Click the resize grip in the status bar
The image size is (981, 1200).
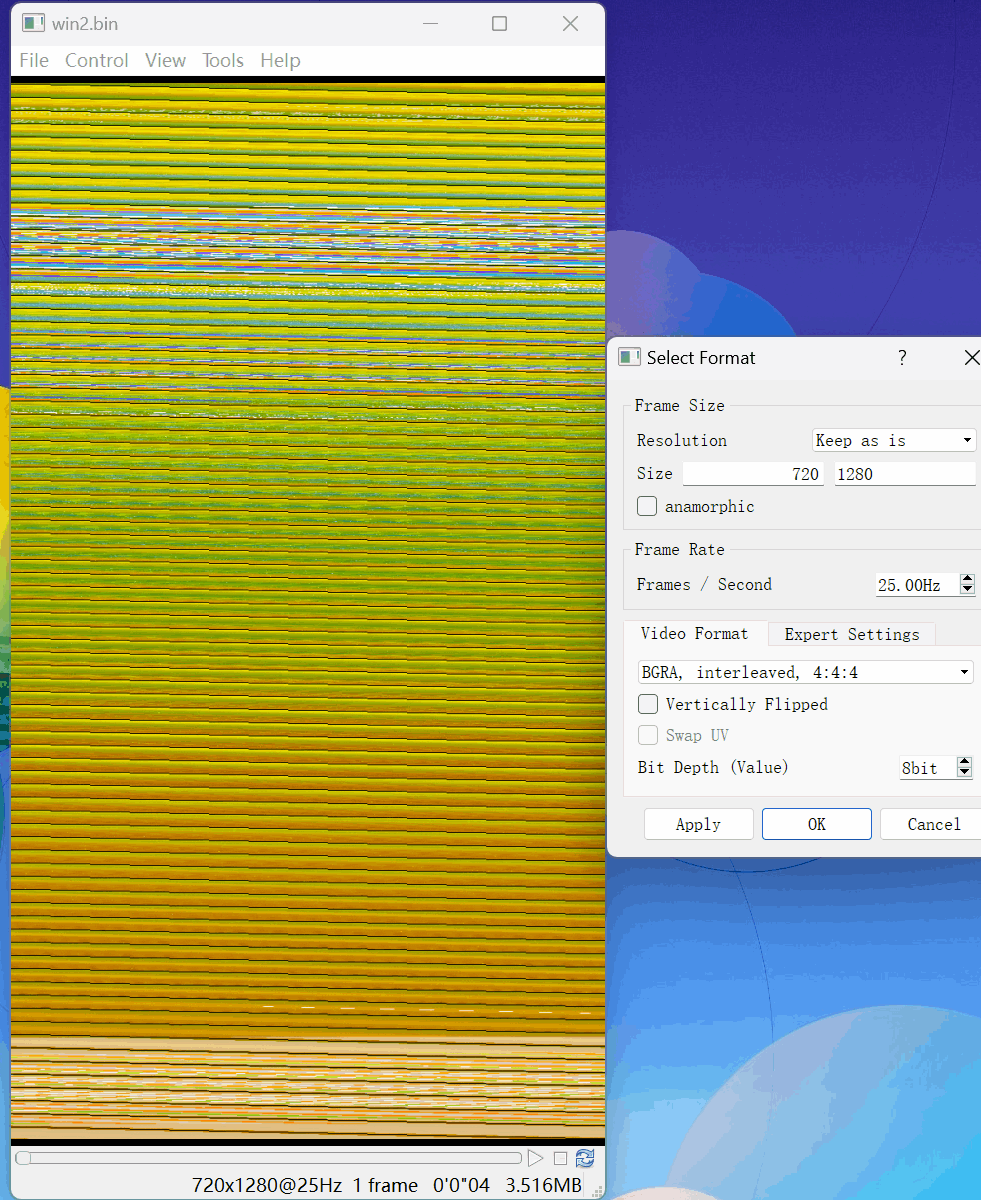pos(598,1190)
